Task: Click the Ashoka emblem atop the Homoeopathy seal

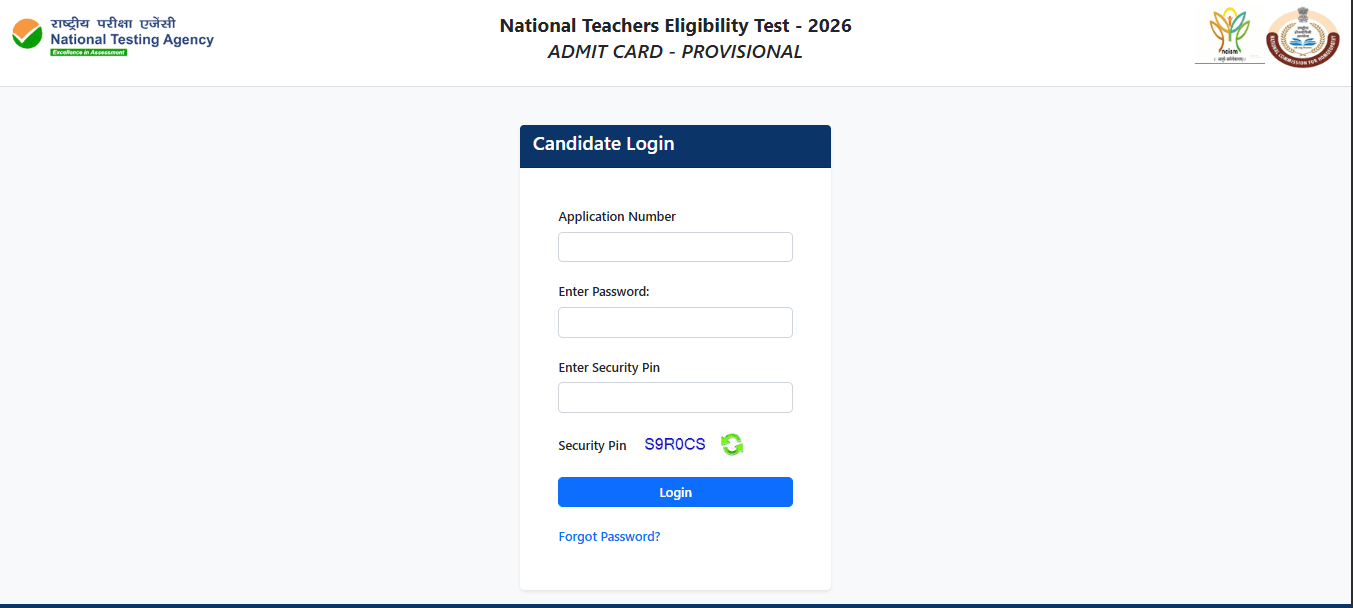Action: 1302,14
